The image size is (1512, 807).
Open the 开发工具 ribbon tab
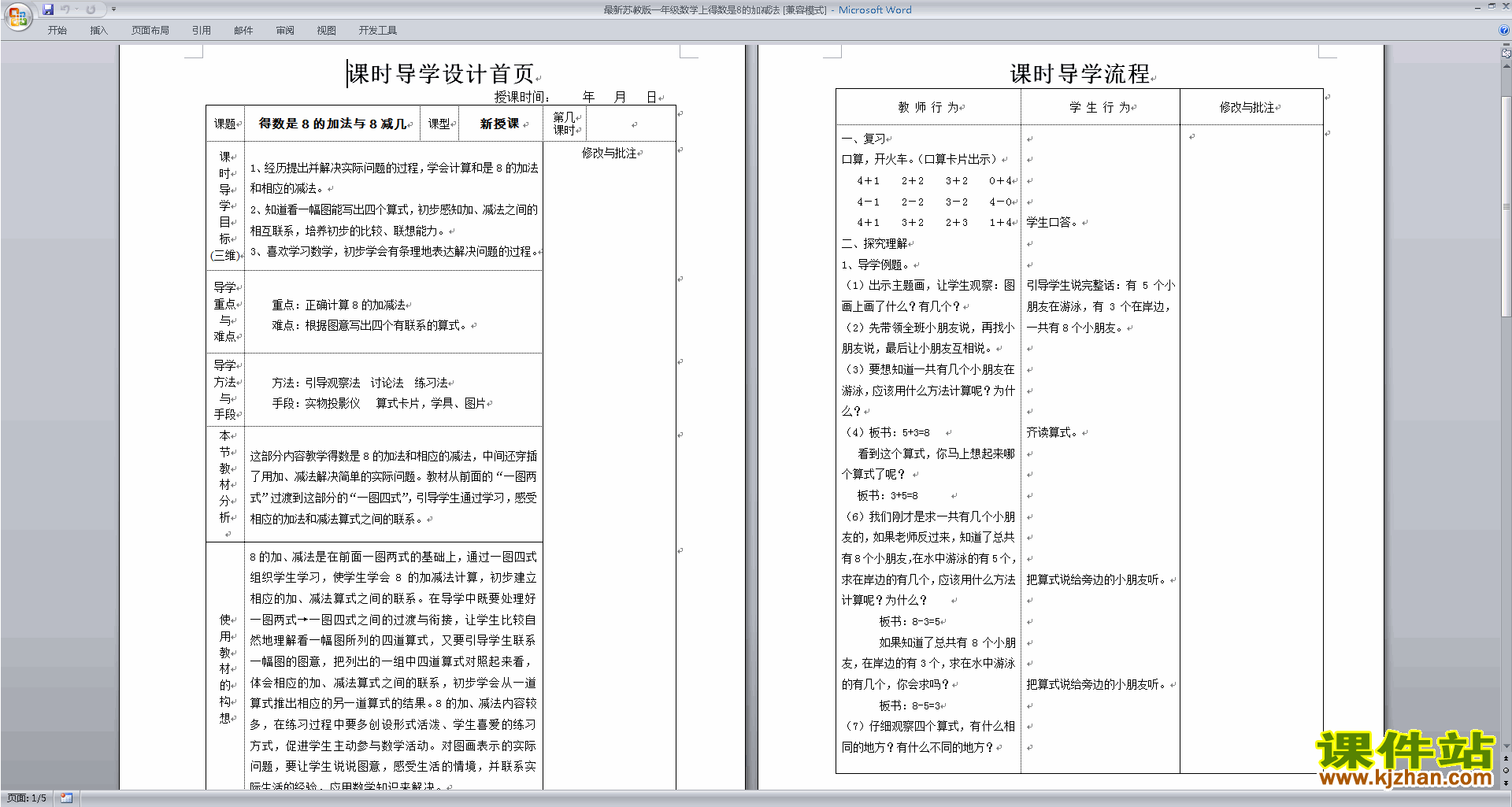(378, 31)
